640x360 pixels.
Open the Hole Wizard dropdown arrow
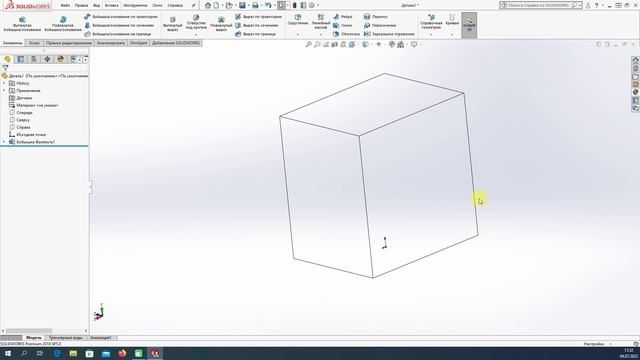[x=196, y=35]
